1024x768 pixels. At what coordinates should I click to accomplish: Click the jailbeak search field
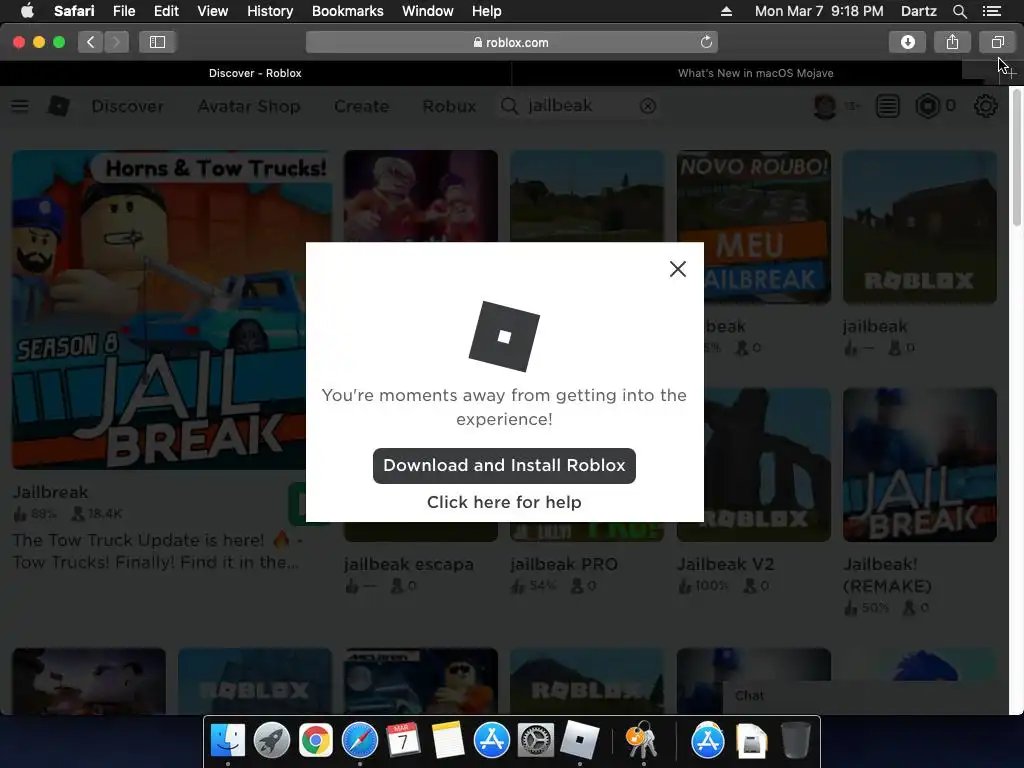[578, 106]
